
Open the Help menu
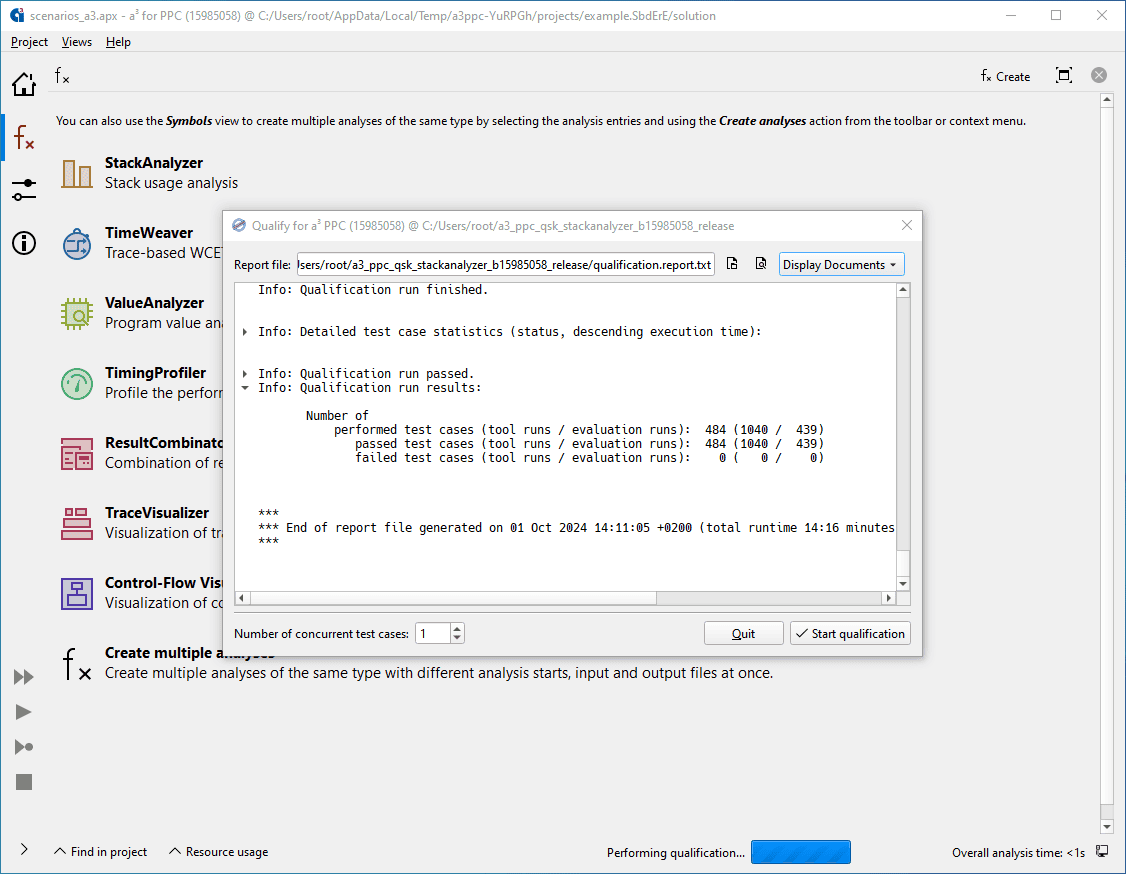[118, 42]
